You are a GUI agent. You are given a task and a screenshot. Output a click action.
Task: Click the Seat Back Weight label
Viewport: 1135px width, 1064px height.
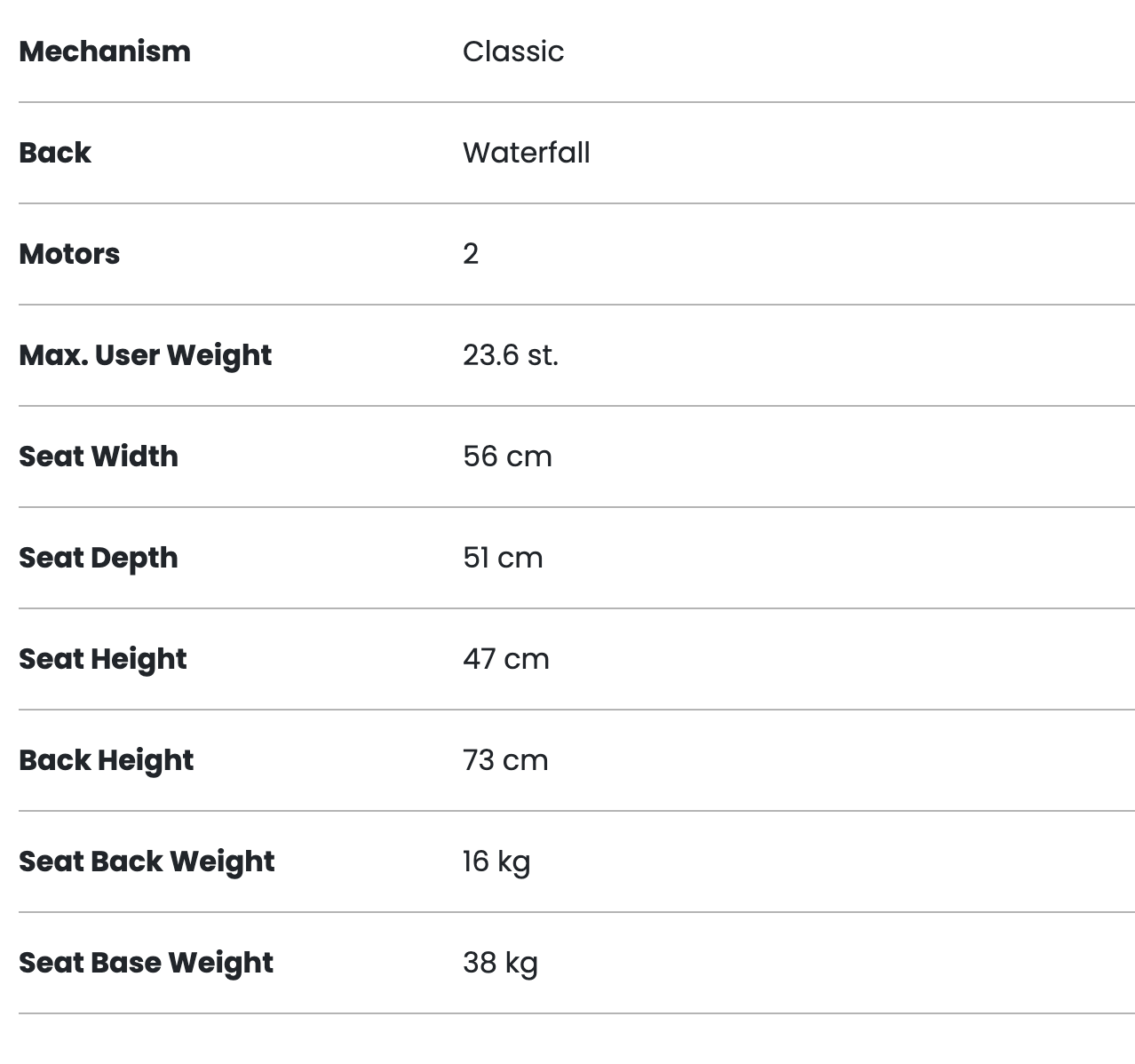tap(147, 862)
